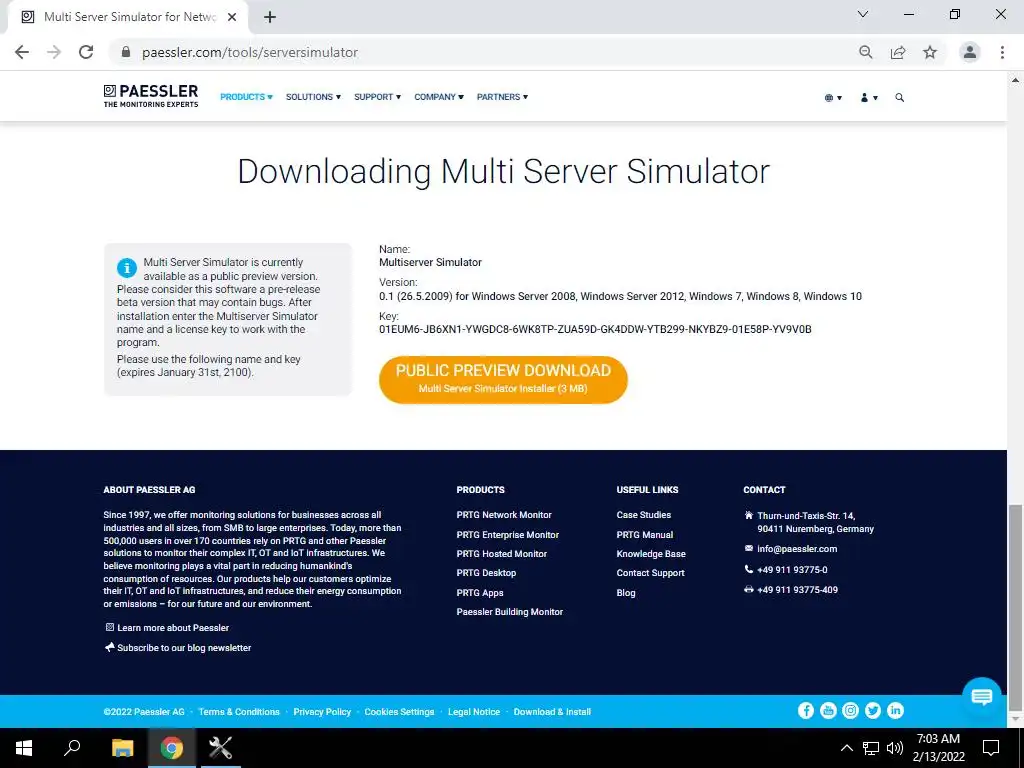
Task: Click the info@paessler.com email link
Action: [x=797, y=549]
